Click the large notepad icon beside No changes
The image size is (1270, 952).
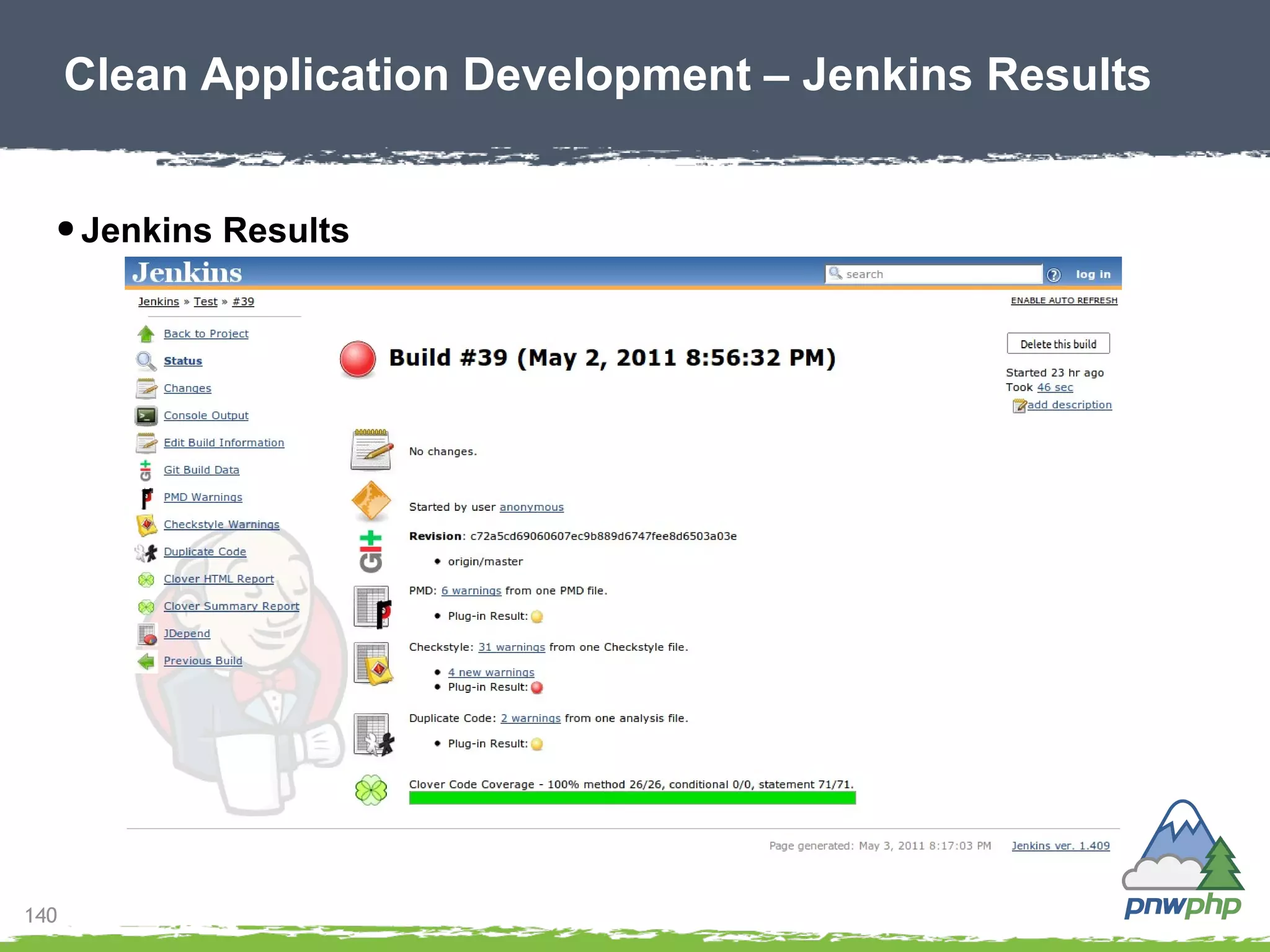371,449
